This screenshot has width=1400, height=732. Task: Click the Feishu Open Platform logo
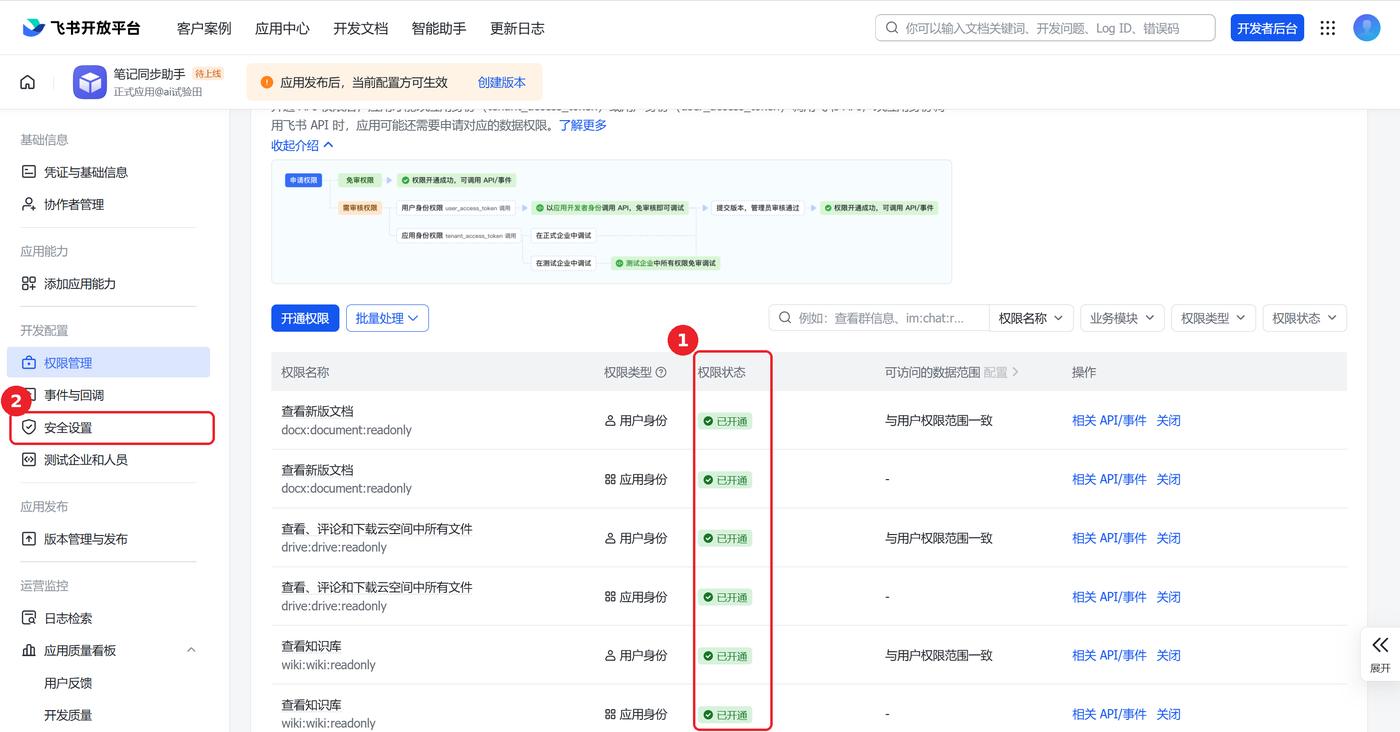click(x=81, y=28)
